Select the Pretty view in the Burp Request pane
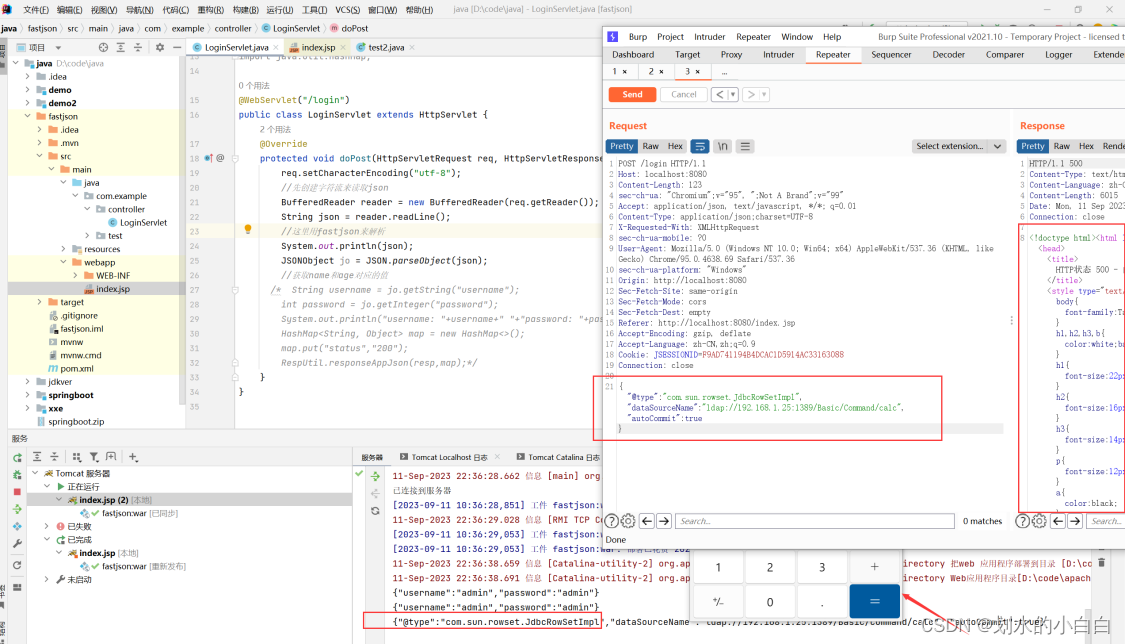The height and width of the screenshot is (644, 1125). pos(621,146)
